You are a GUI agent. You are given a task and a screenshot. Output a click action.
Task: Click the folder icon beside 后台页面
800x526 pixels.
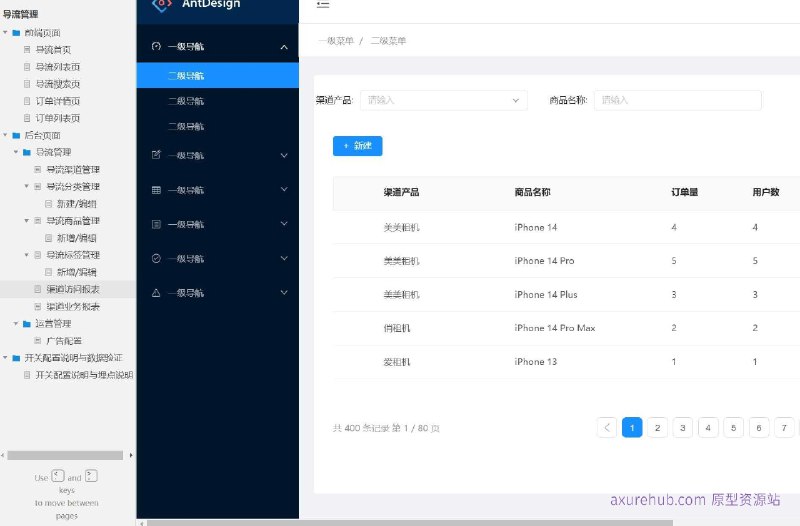[x=16, y=135]
